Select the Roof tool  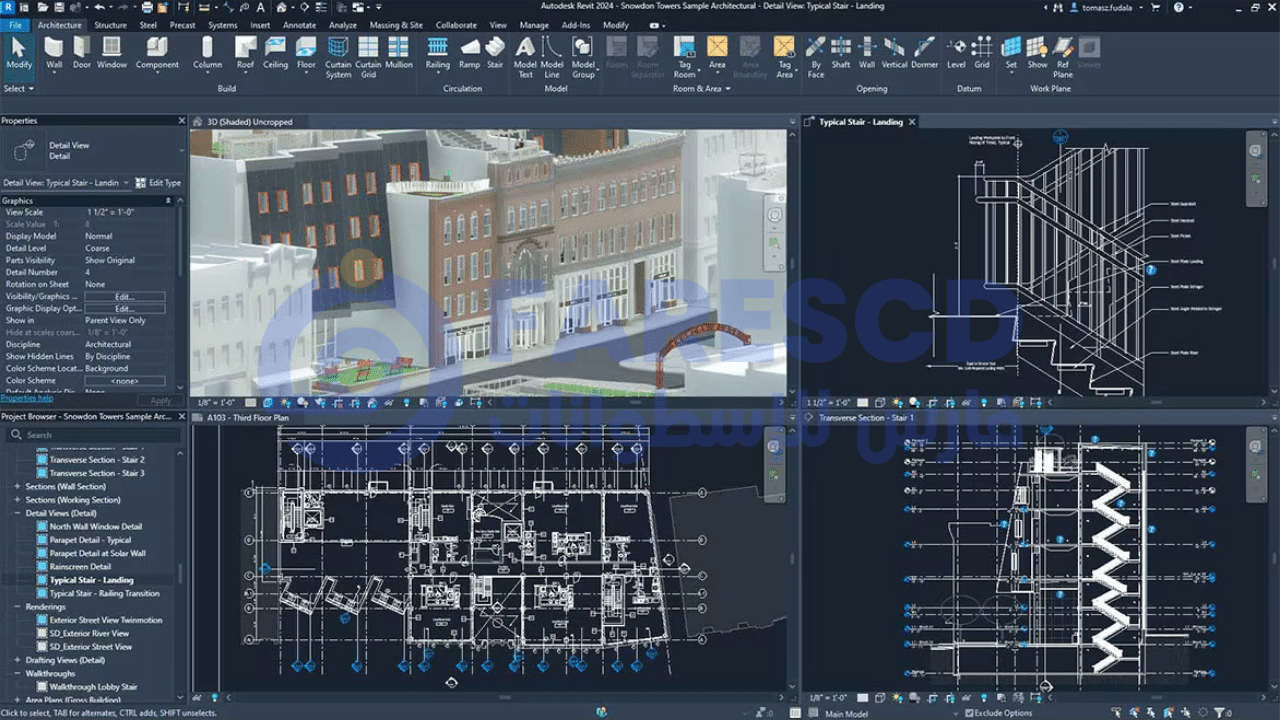245,52
